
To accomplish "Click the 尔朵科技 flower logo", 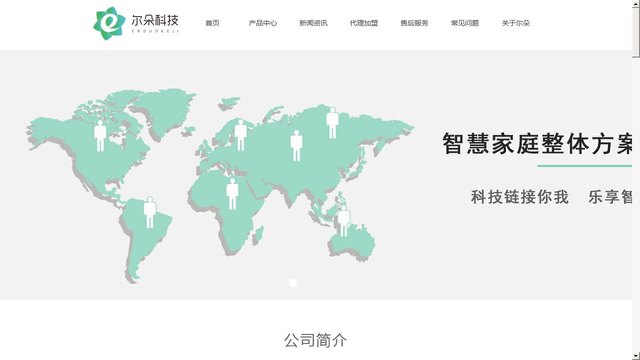I will click(109, 23).
